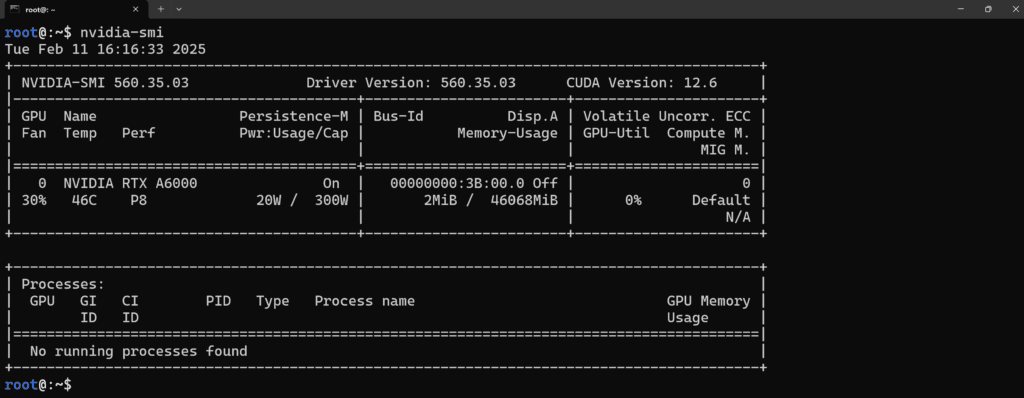
Task: Click the NVIDIA RTX A6000 GPU name
Action: [x=131, y=184]
